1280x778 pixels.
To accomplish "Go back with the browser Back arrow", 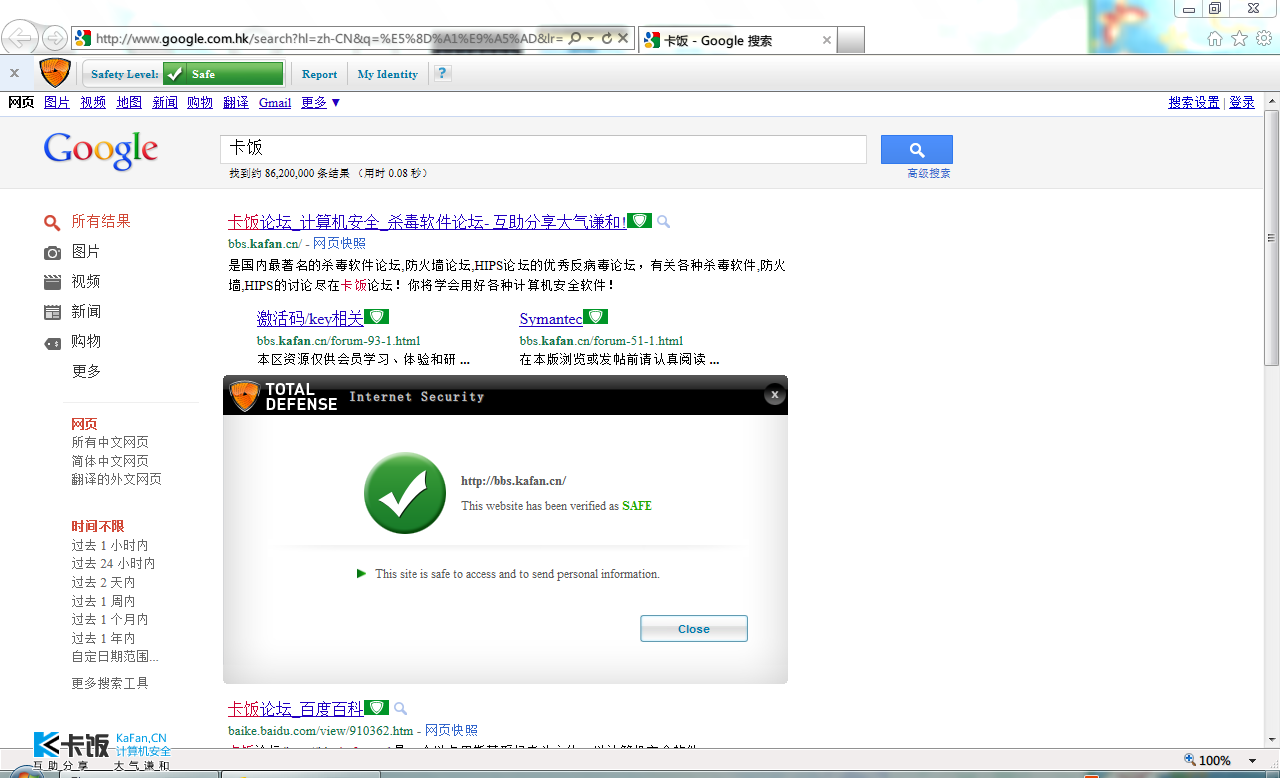I will click(21, 38).
